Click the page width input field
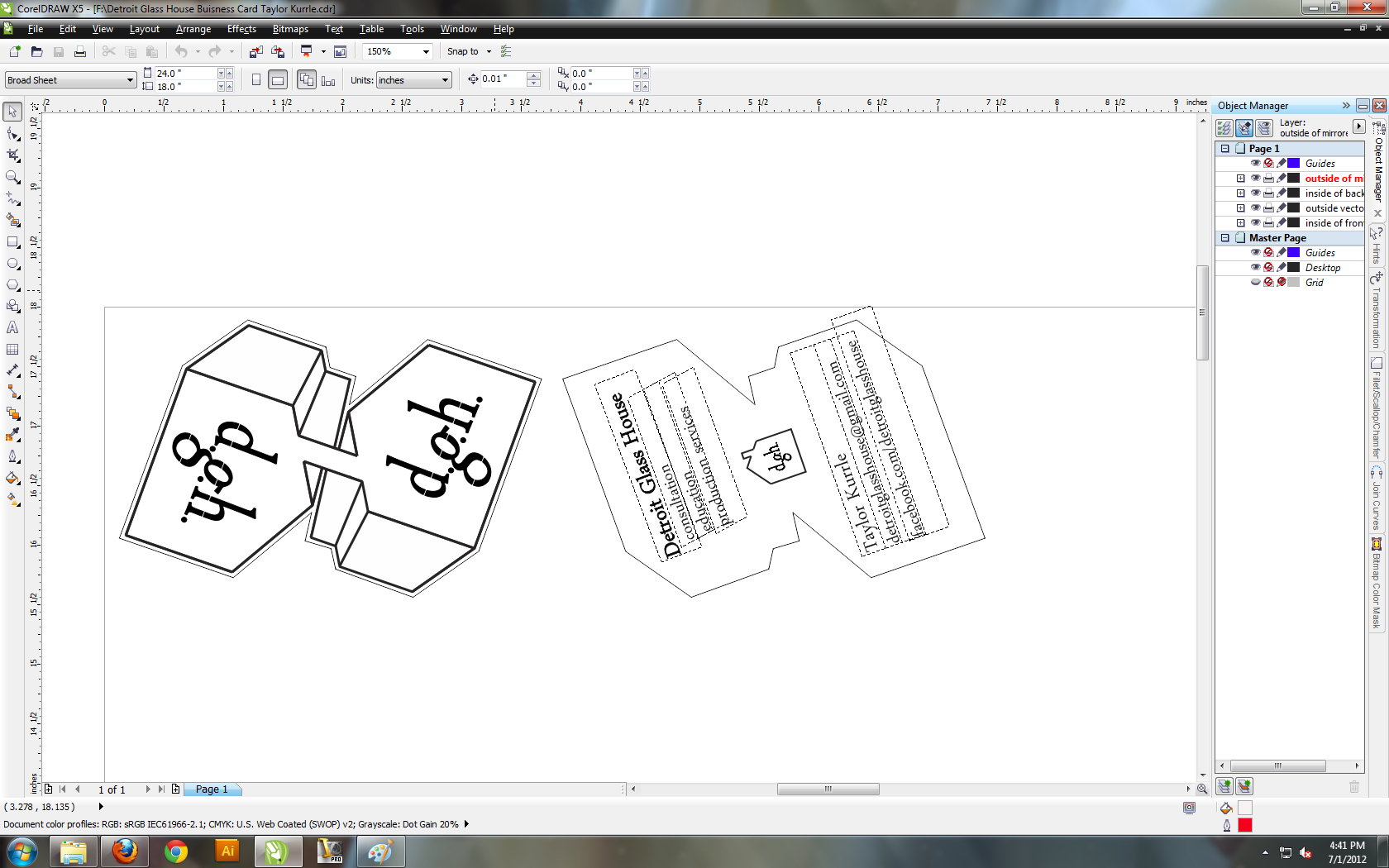This screenshot has width=1389, height=868. 185,74
